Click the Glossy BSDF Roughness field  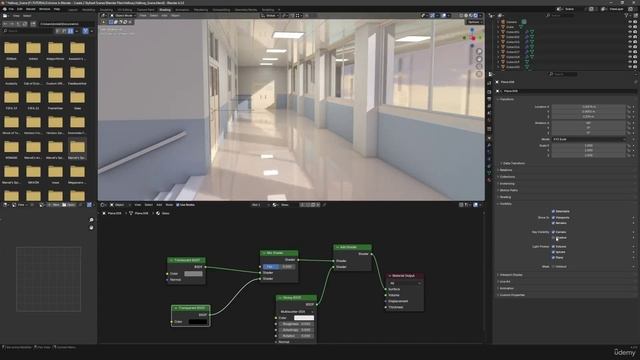(296, 324)
